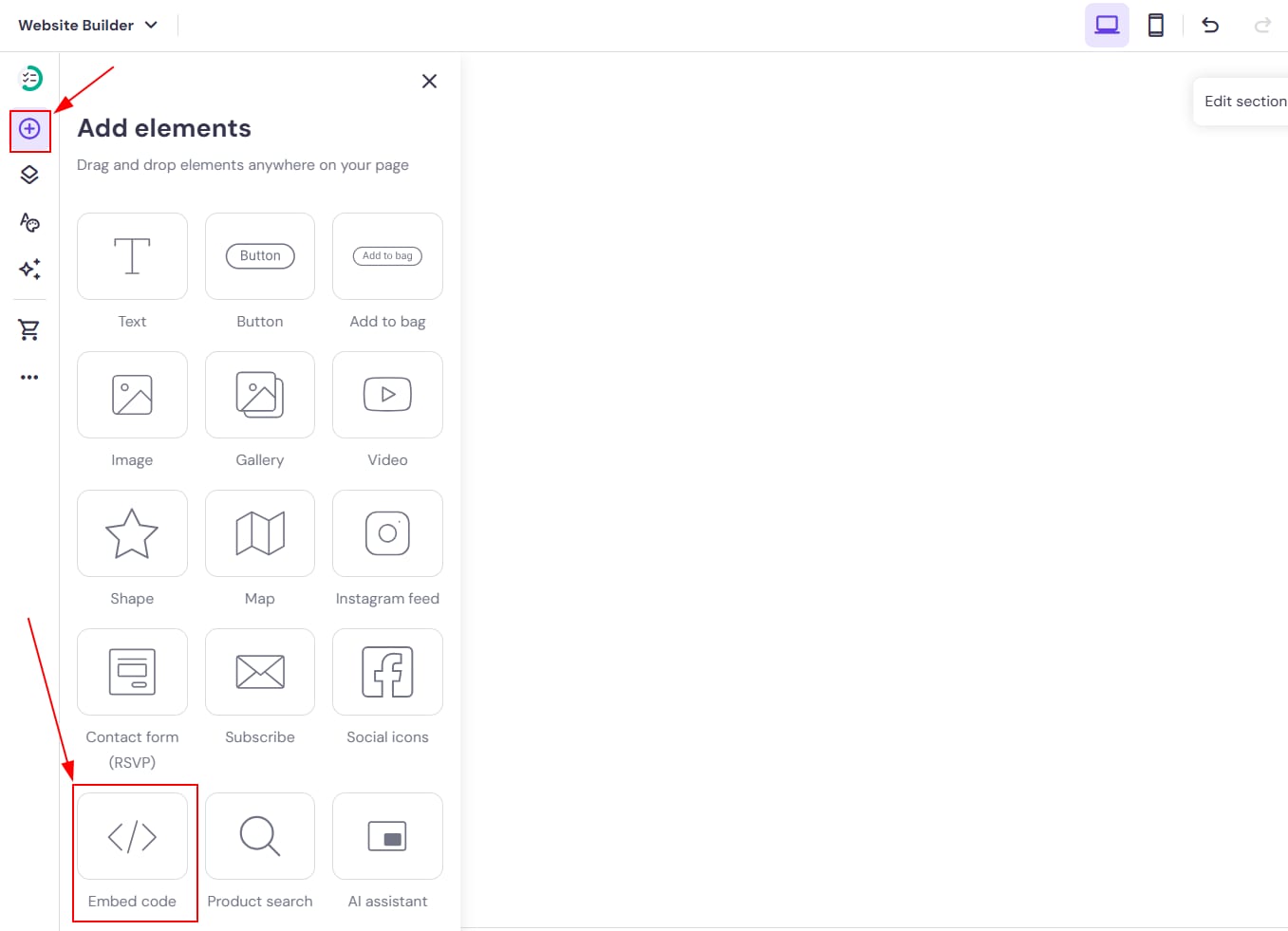The image size is (1288, 931).
Task: Open the checklist progress icon
Action: [30, 78]
